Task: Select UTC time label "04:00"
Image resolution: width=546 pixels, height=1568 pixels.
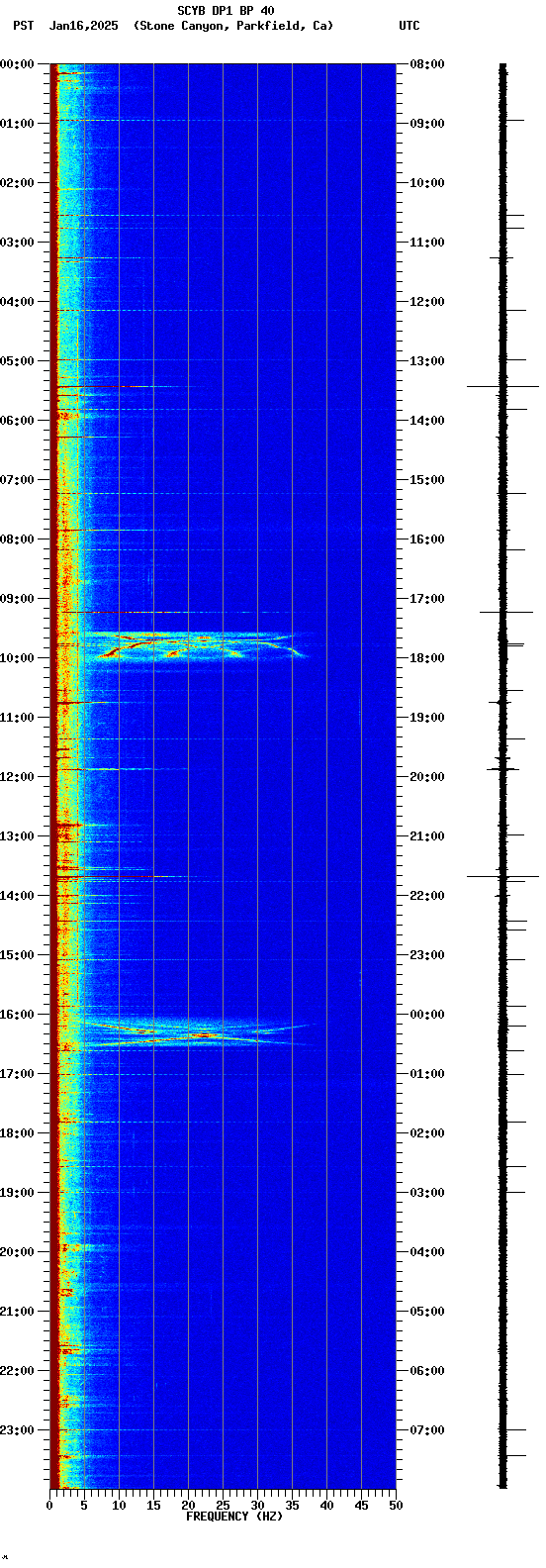Action: 427,1252
